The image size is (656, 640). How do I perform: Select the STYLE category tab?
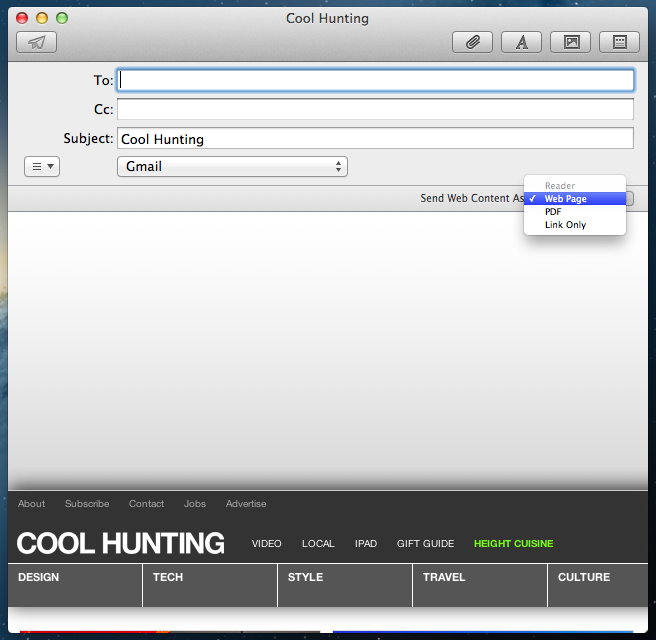pyautogui.click(x=345, y=585)
